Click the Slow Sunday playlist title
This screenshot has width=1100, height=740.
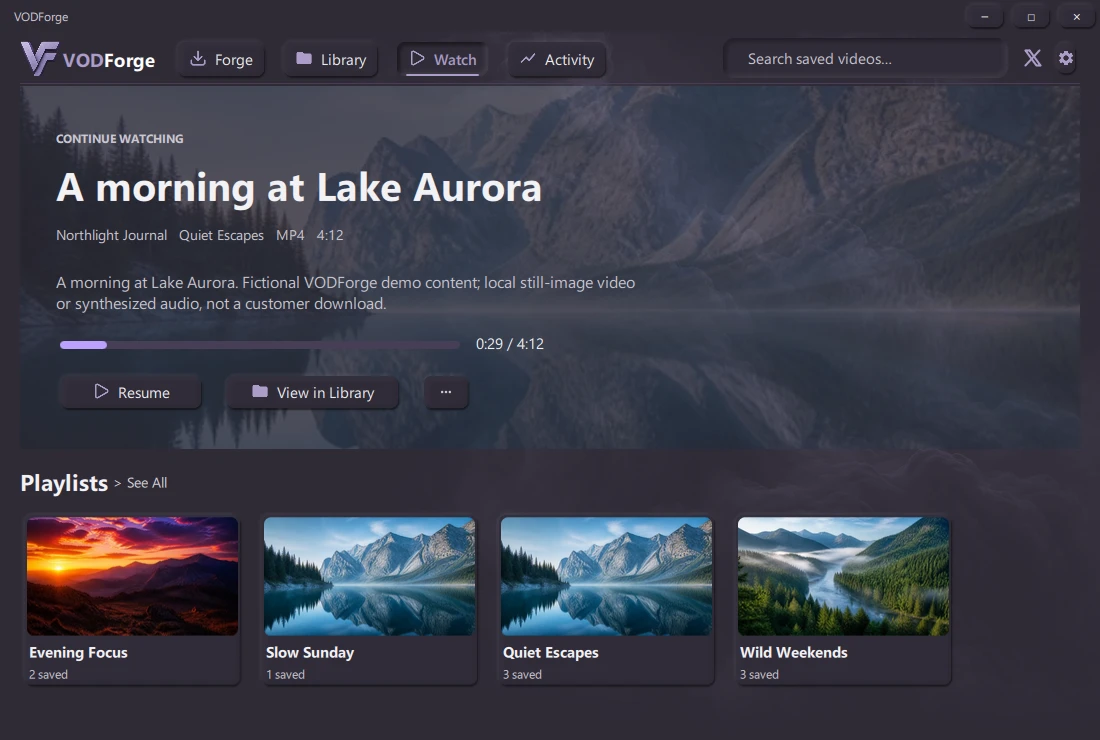click(310, 653)
